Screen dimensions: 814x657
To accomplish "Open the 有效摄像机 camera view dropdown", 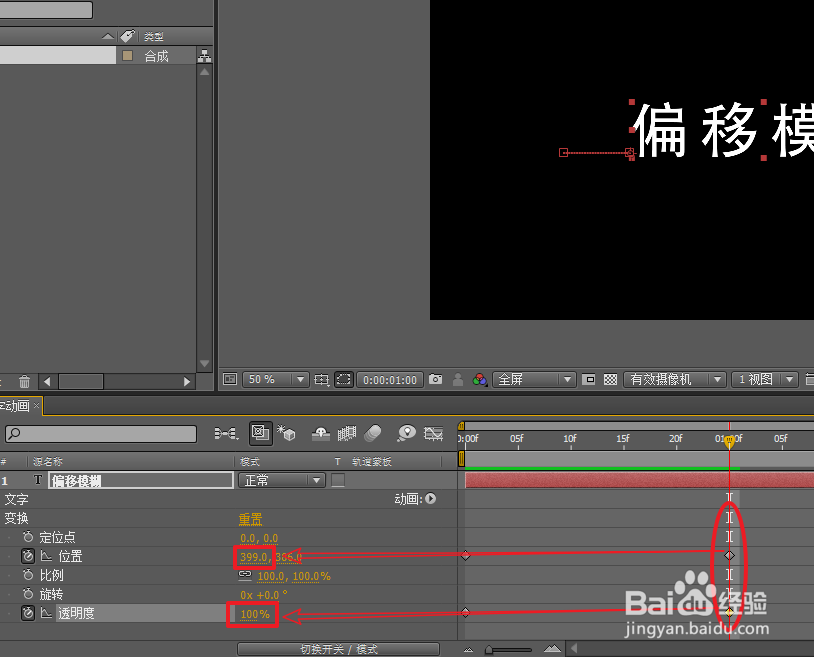I will click(x=674, y=379).
